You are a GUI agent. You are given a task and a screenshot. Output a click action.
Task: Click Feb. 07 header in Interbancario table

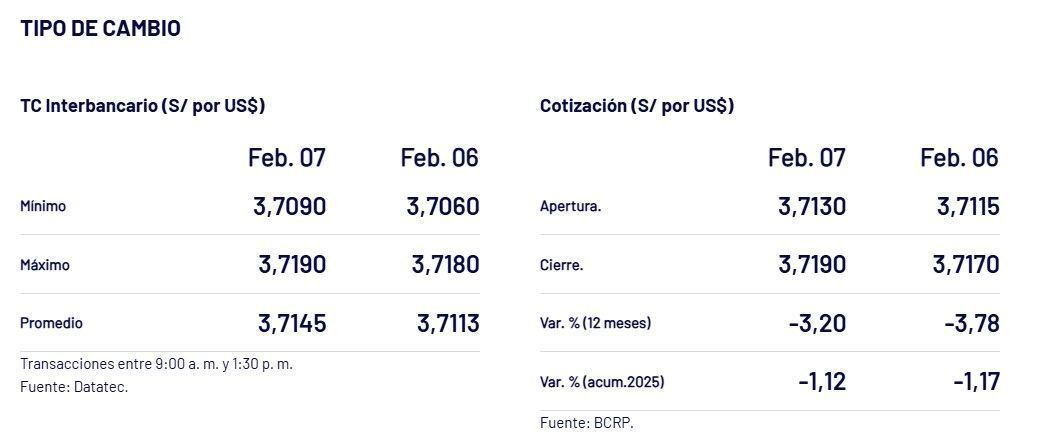tap(287, 157)
